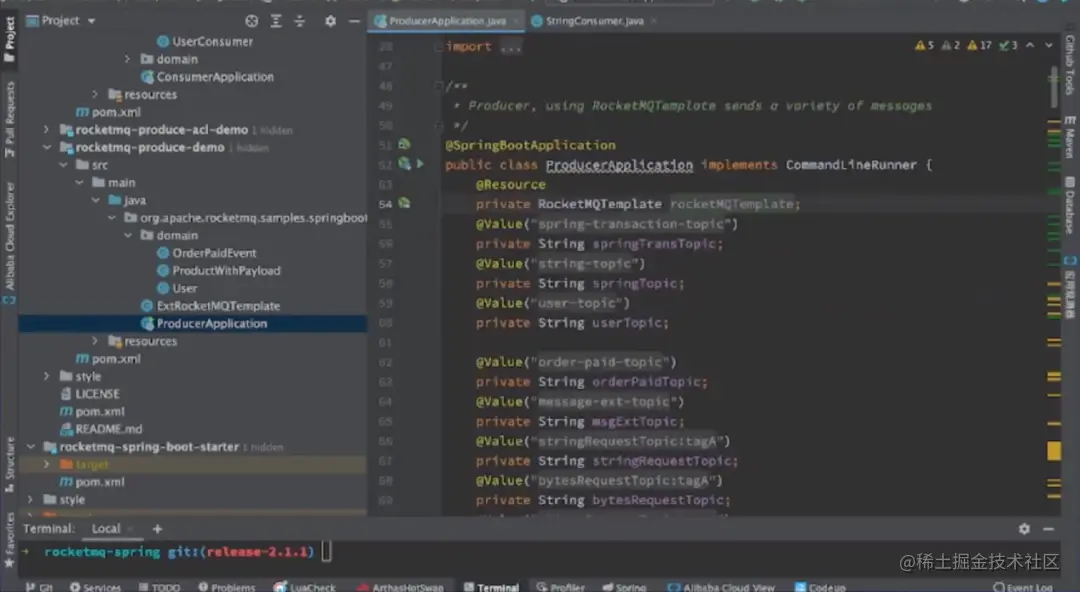Image resolution: width=1080 pixels, height=592 pixels.
Task: Expand the domain folder under consumer
Action: 127,59
